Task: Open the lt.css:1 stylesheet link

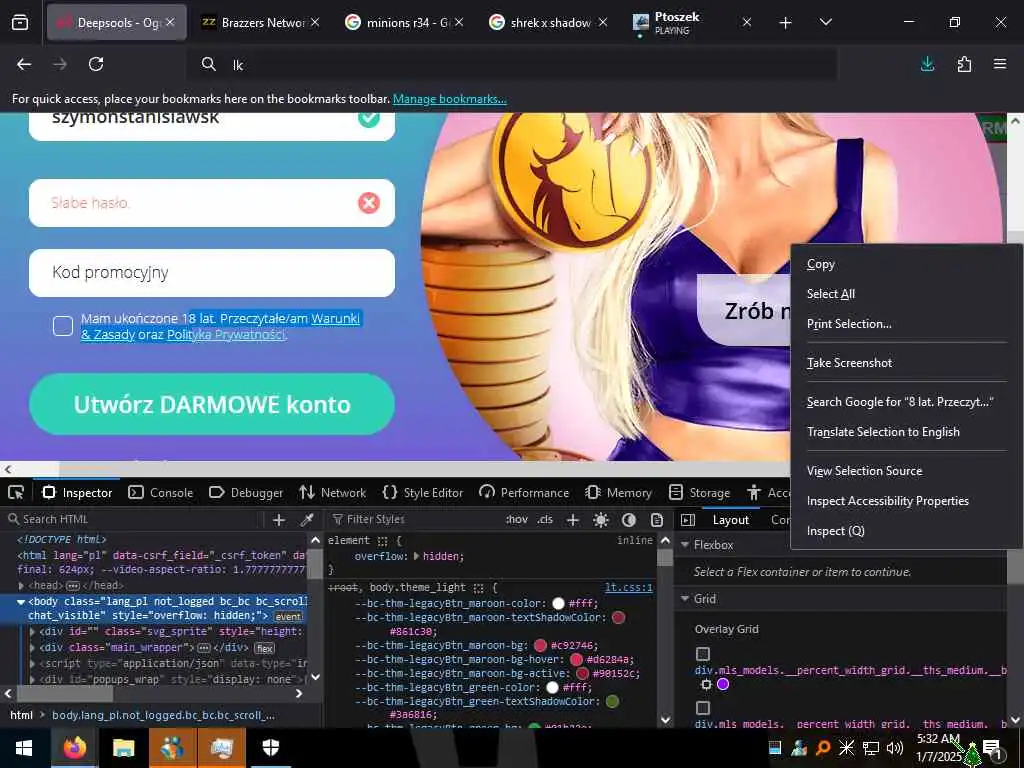Action: [x=628, y=588]
